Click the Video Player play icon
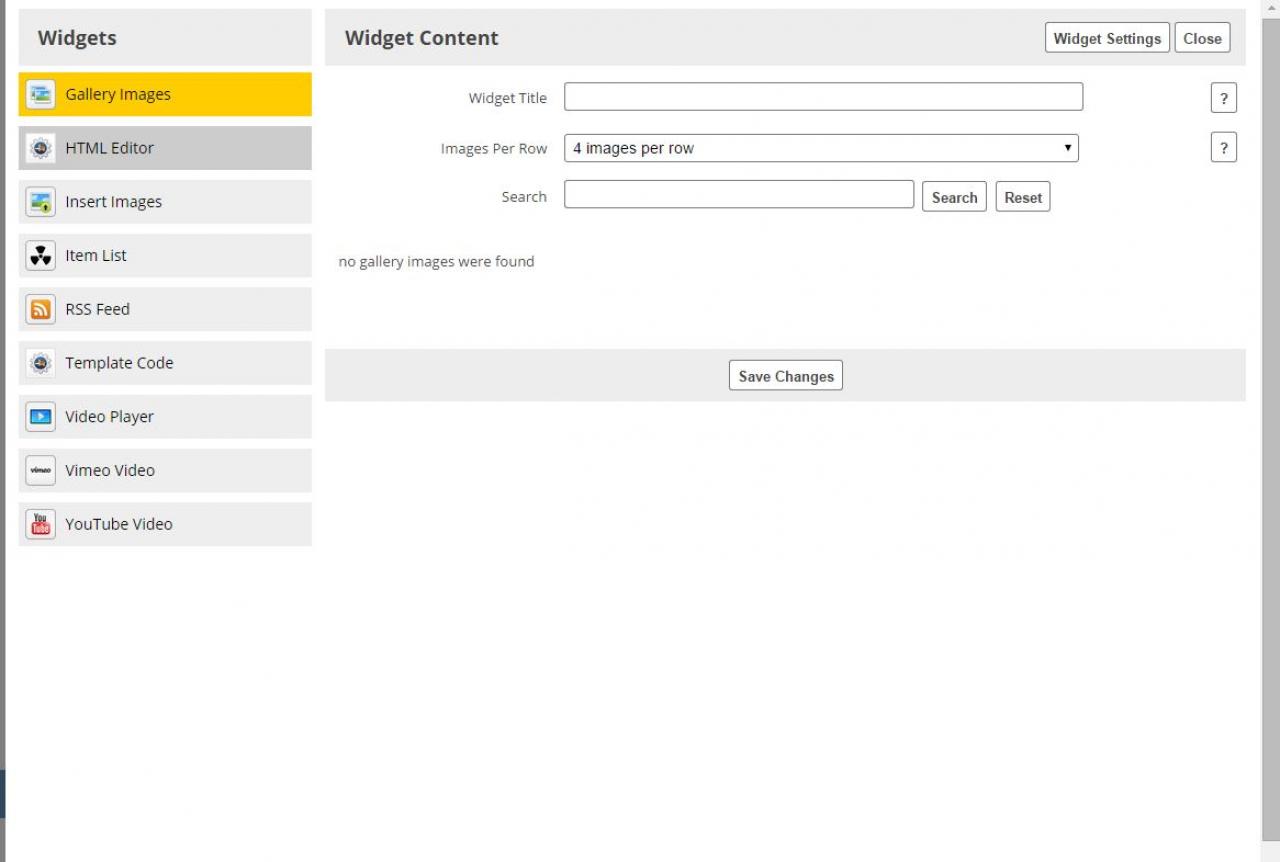 tap(41, 417)
